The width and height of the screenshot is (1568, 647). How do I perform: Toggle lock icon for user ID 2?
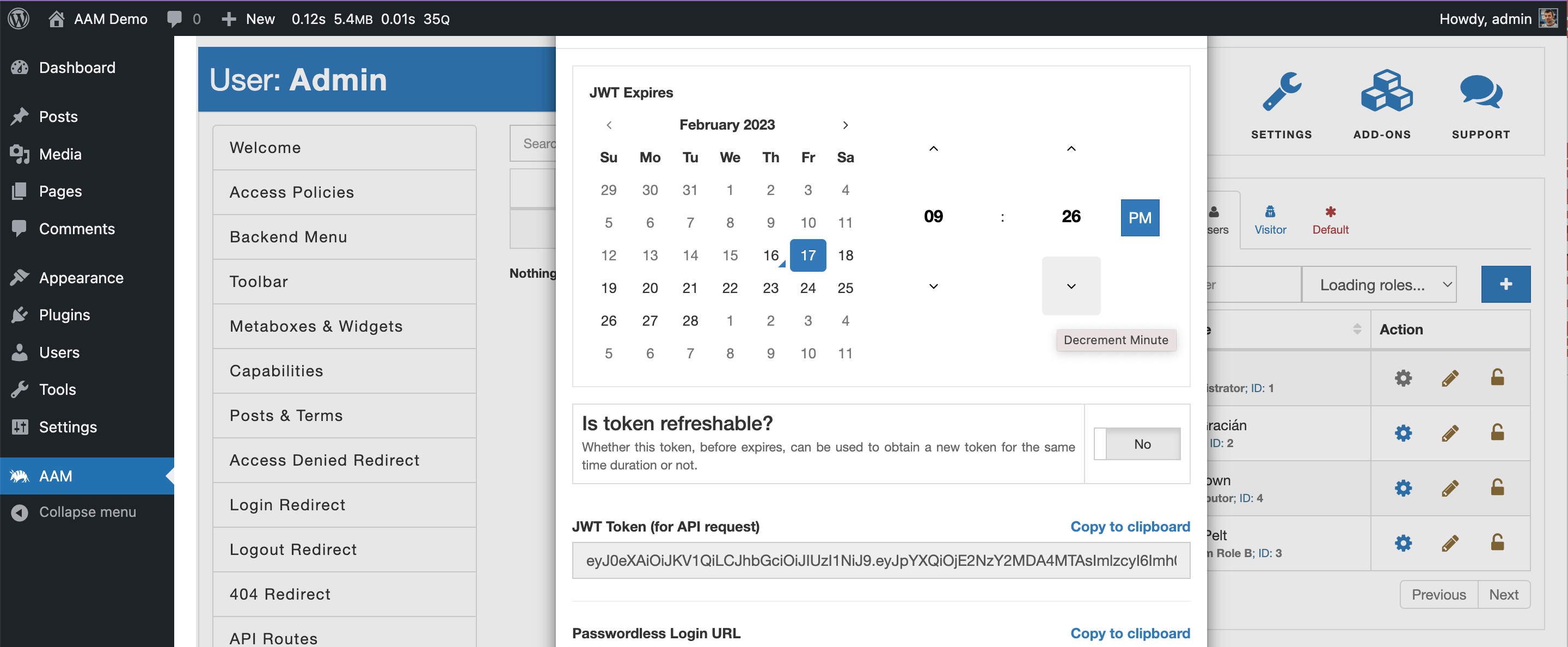pos(1497,432)
